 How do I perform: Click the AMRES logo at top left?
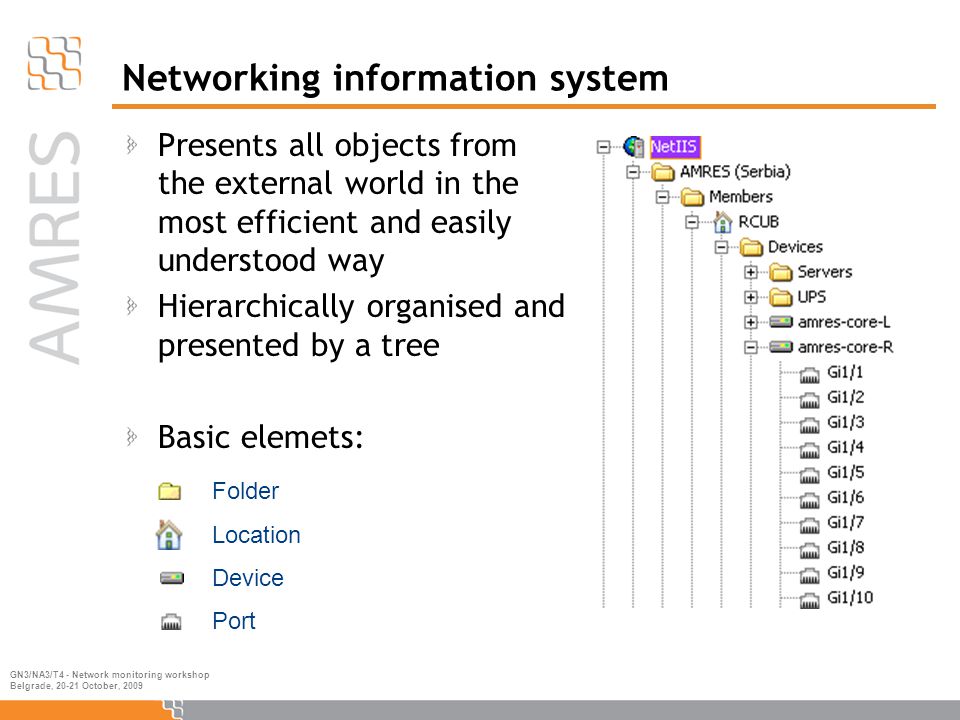coord(54,63)
